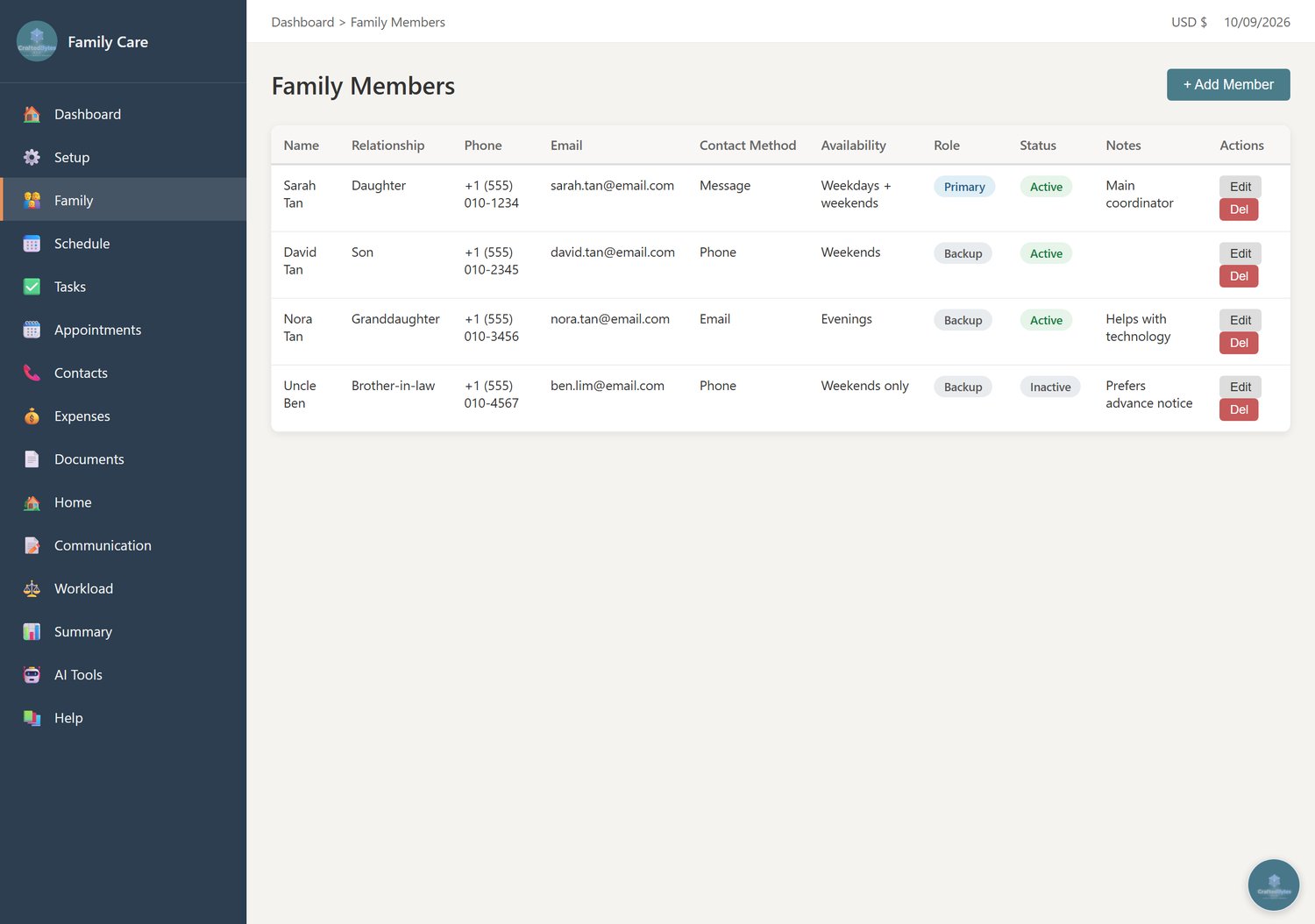
Task: Click the Family Care logo in the sidebar header
Action: coord(37,41)
